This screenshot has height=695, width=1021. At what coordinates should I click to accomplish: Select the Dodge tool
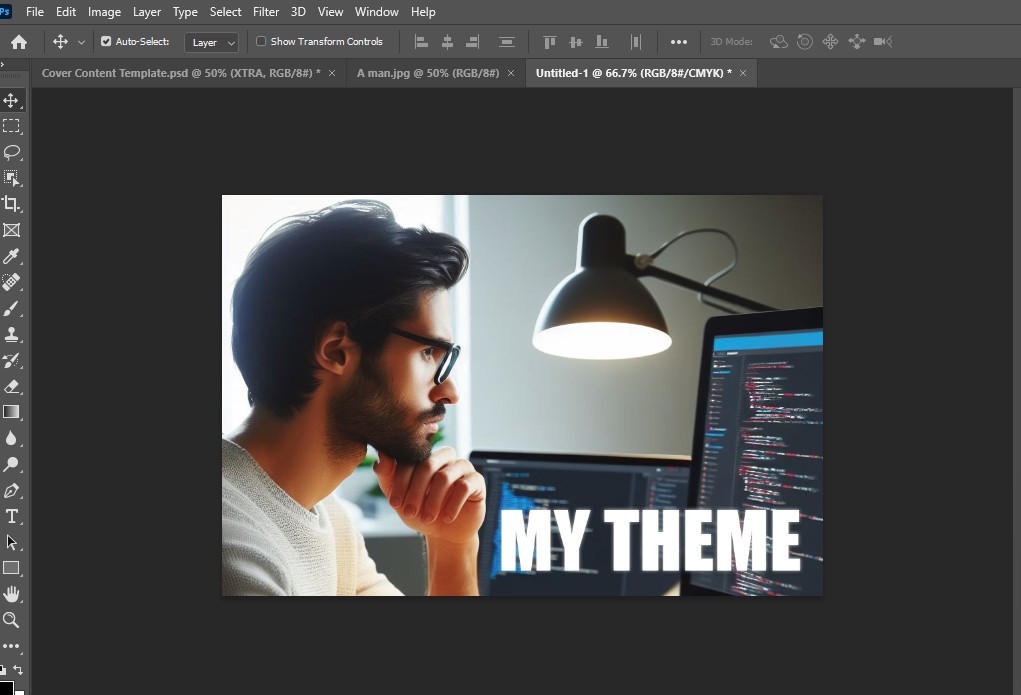point(11,464)
